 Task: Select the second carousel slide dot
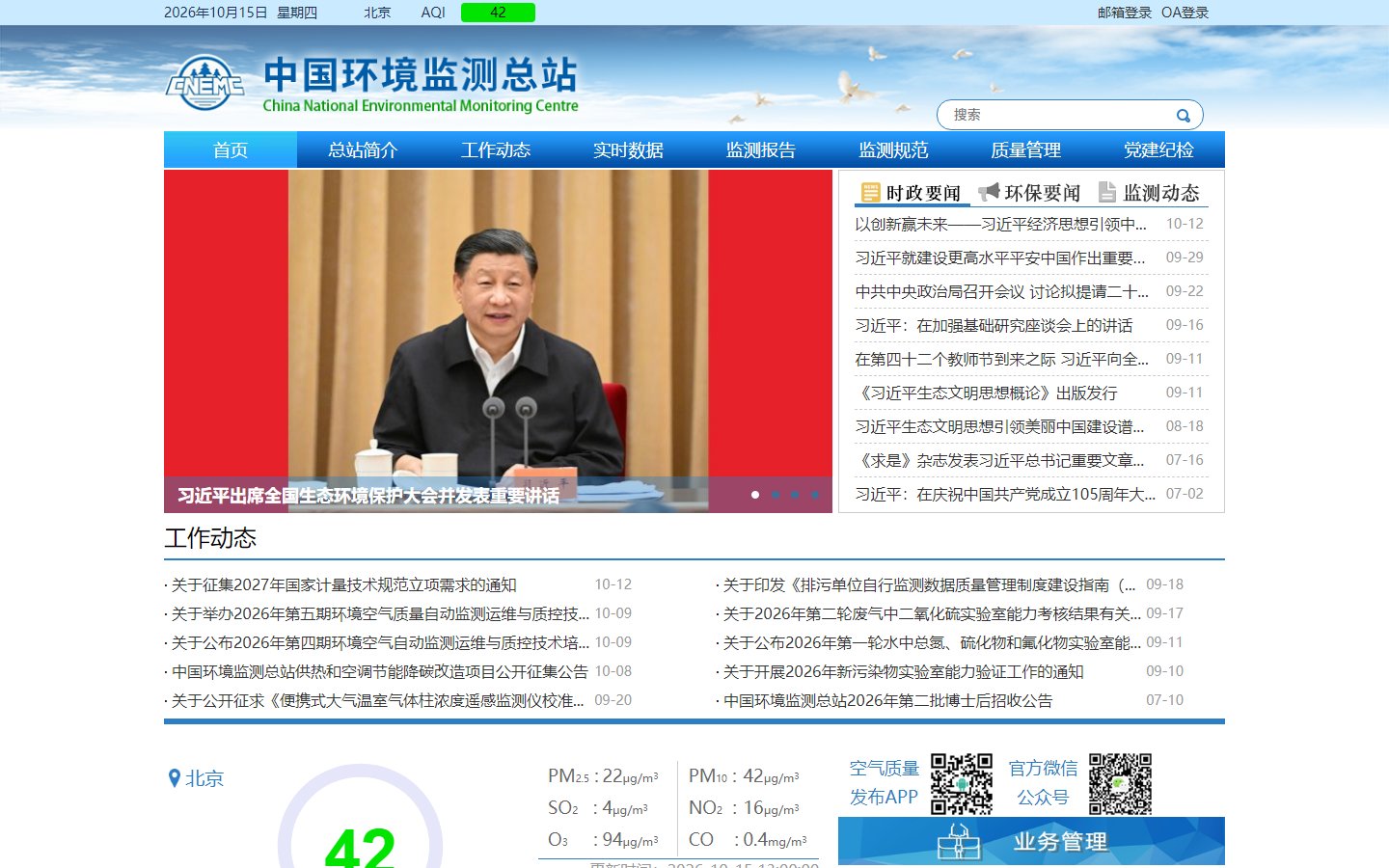tap(776, 495)
